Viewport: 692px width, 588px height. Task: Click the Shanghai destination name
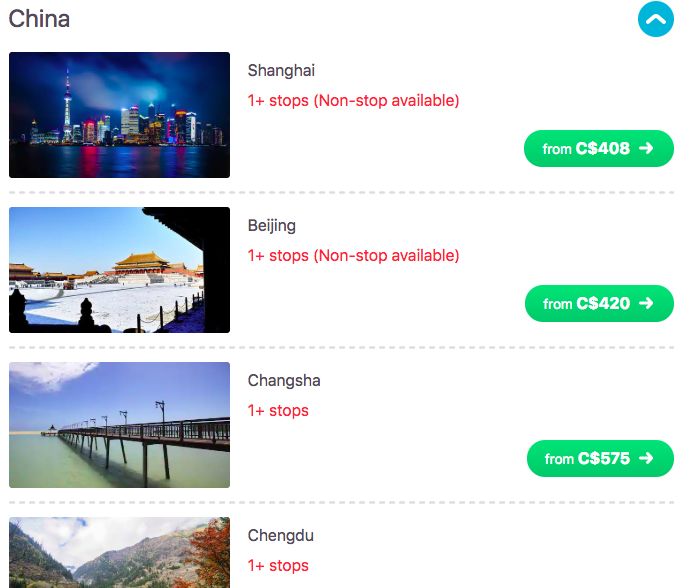click(x=281, y=71)
